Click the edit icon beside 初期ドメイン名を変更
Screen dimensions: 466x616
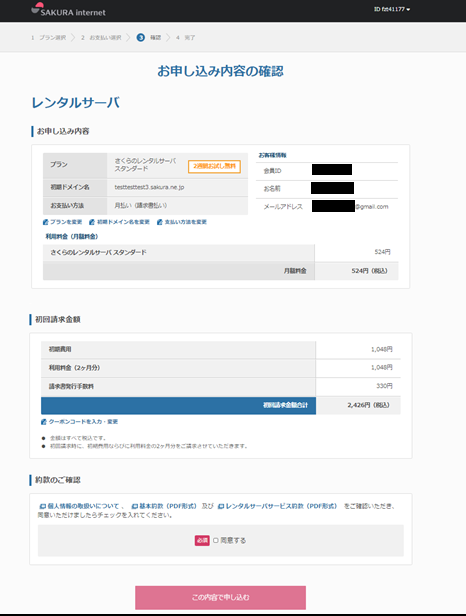tap(92, 222)
